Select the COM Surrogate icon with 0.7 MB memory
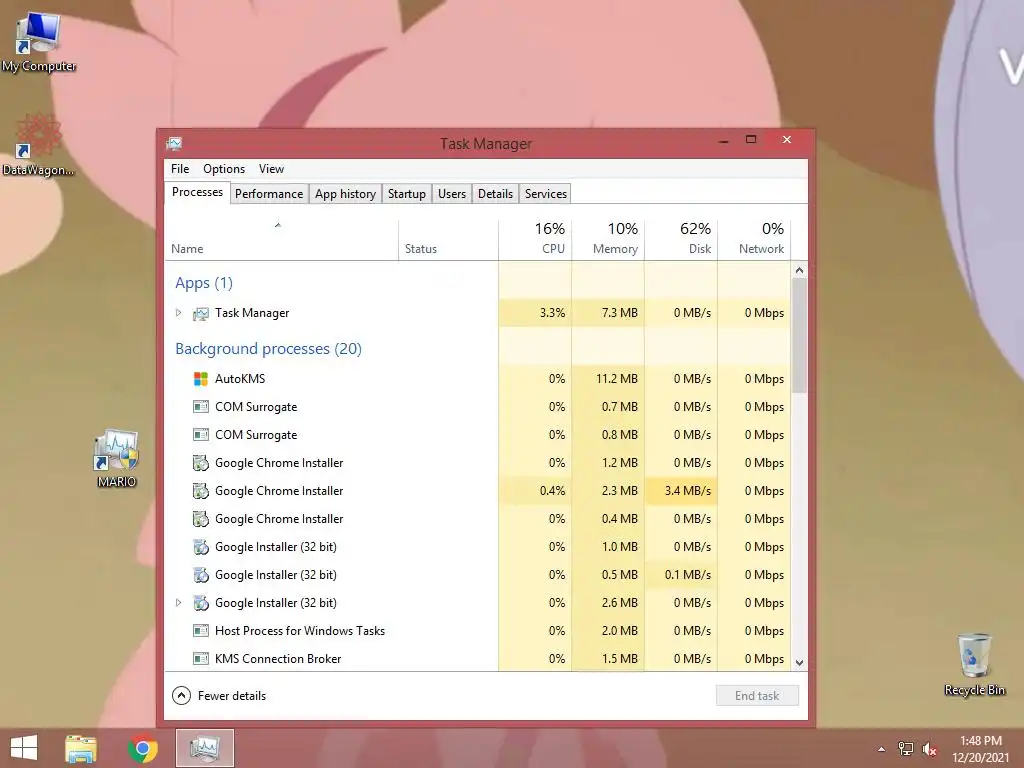Image resolution: width=1024 pixels, height=768 pixels. click(x=200, y=407)
